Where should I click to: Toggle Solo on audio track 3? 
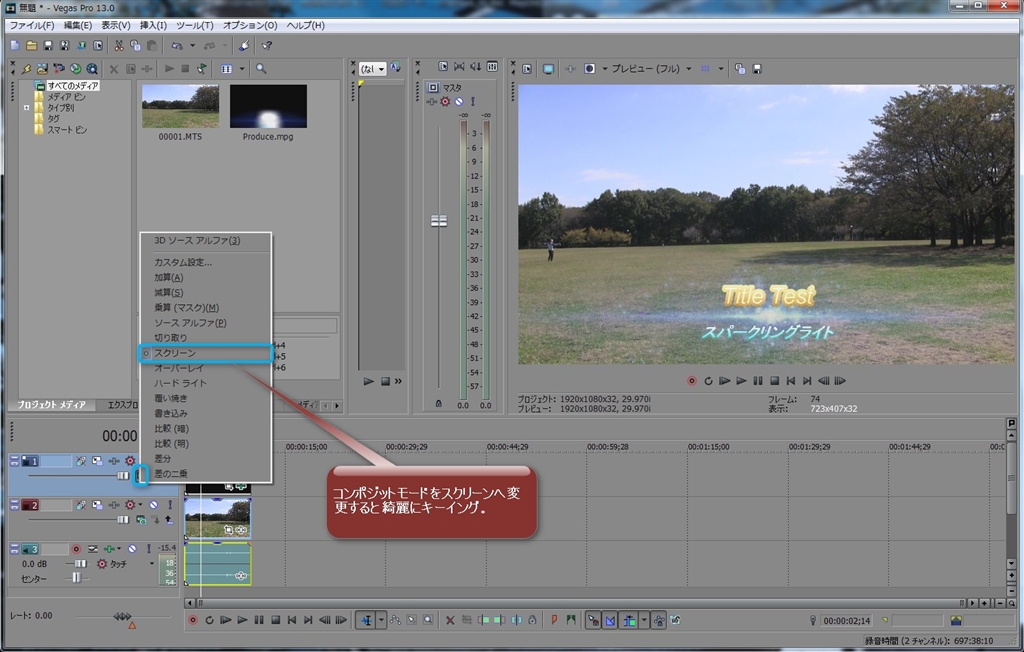click(x=148, y=549)
